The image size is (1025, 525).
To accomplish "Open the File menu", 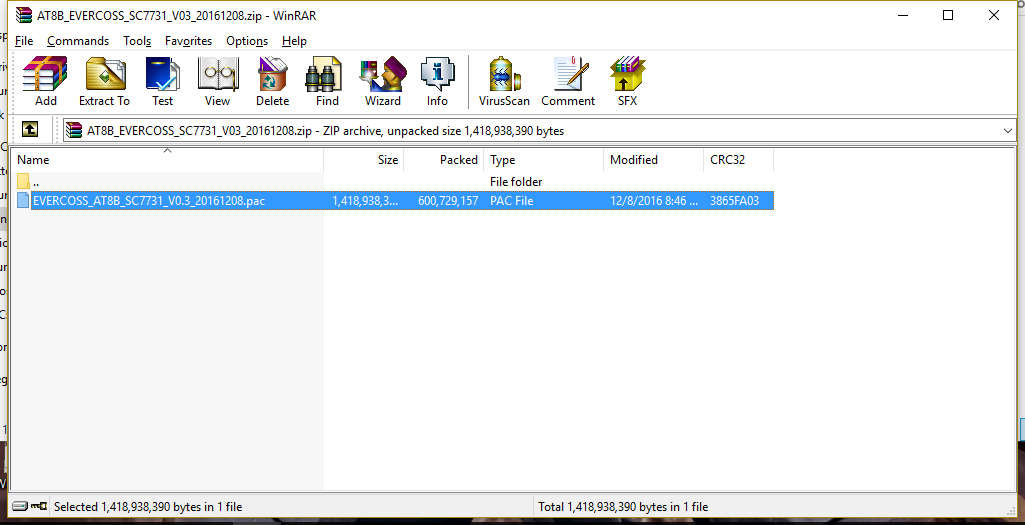I will coord(24,41).
